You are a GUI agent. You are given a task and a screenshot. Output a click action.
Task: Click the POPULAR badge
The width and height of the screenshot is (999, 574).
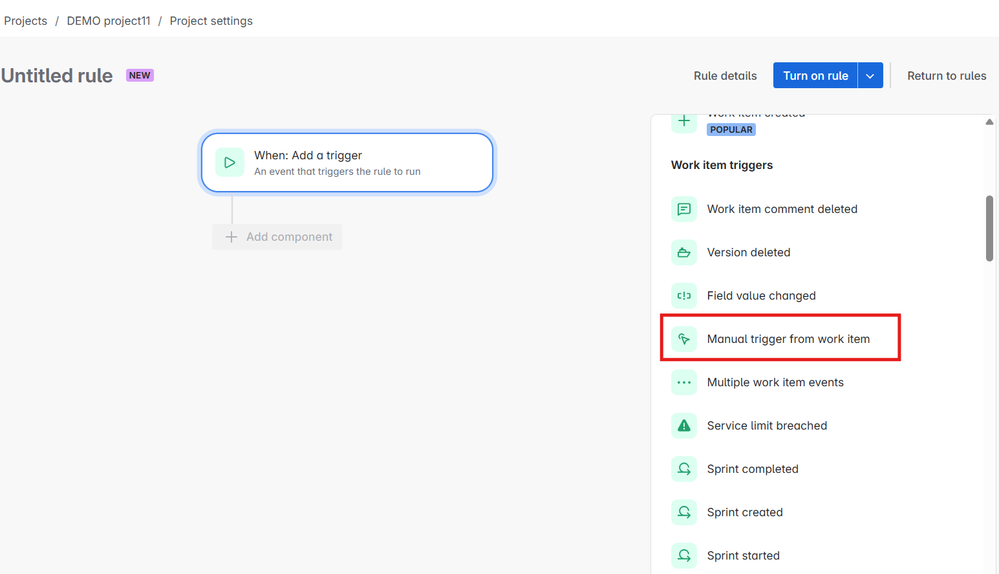[731, 129]
